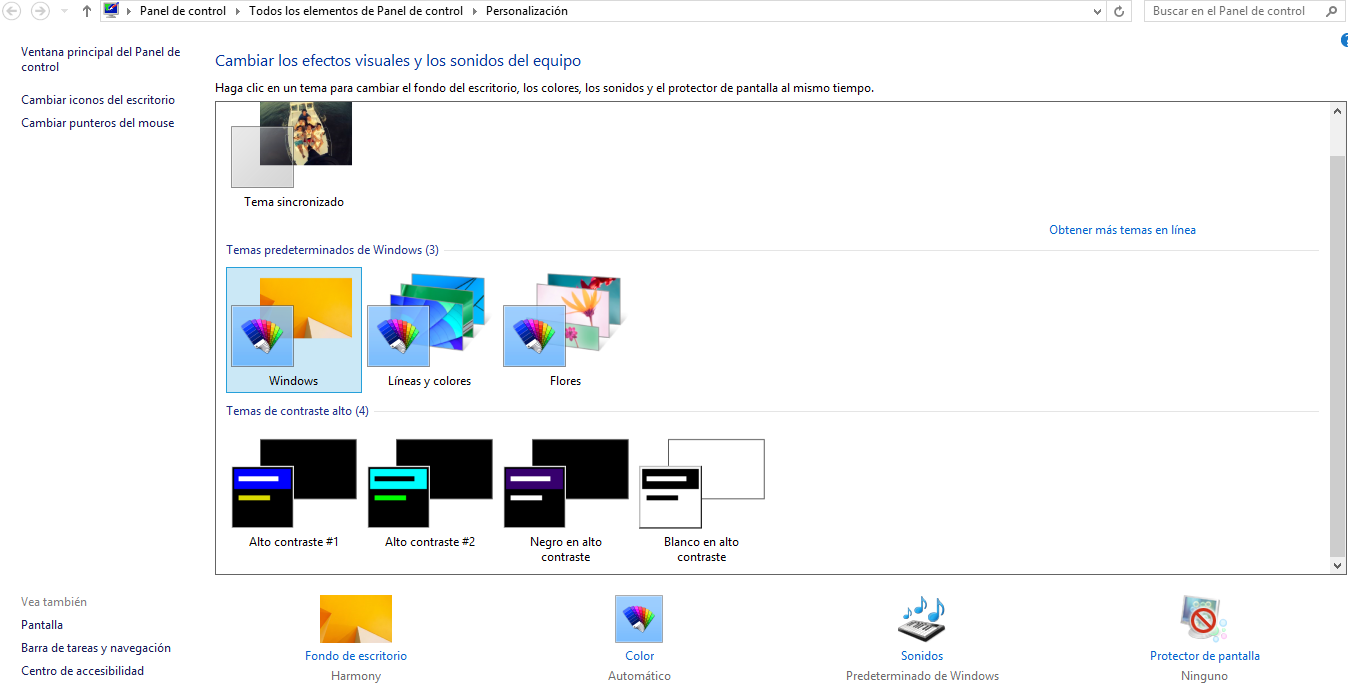The height and width of the screenshot is (696, 1348).
Task: Click the theme list scrollbar up arrow
Action: pos(1338,111)
